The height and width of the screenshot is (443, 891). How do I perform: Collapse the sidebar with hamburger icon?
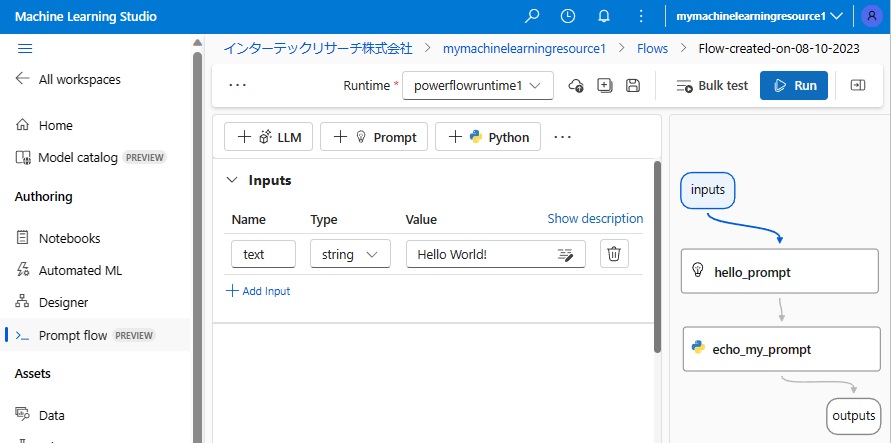[x=25, y=48]
